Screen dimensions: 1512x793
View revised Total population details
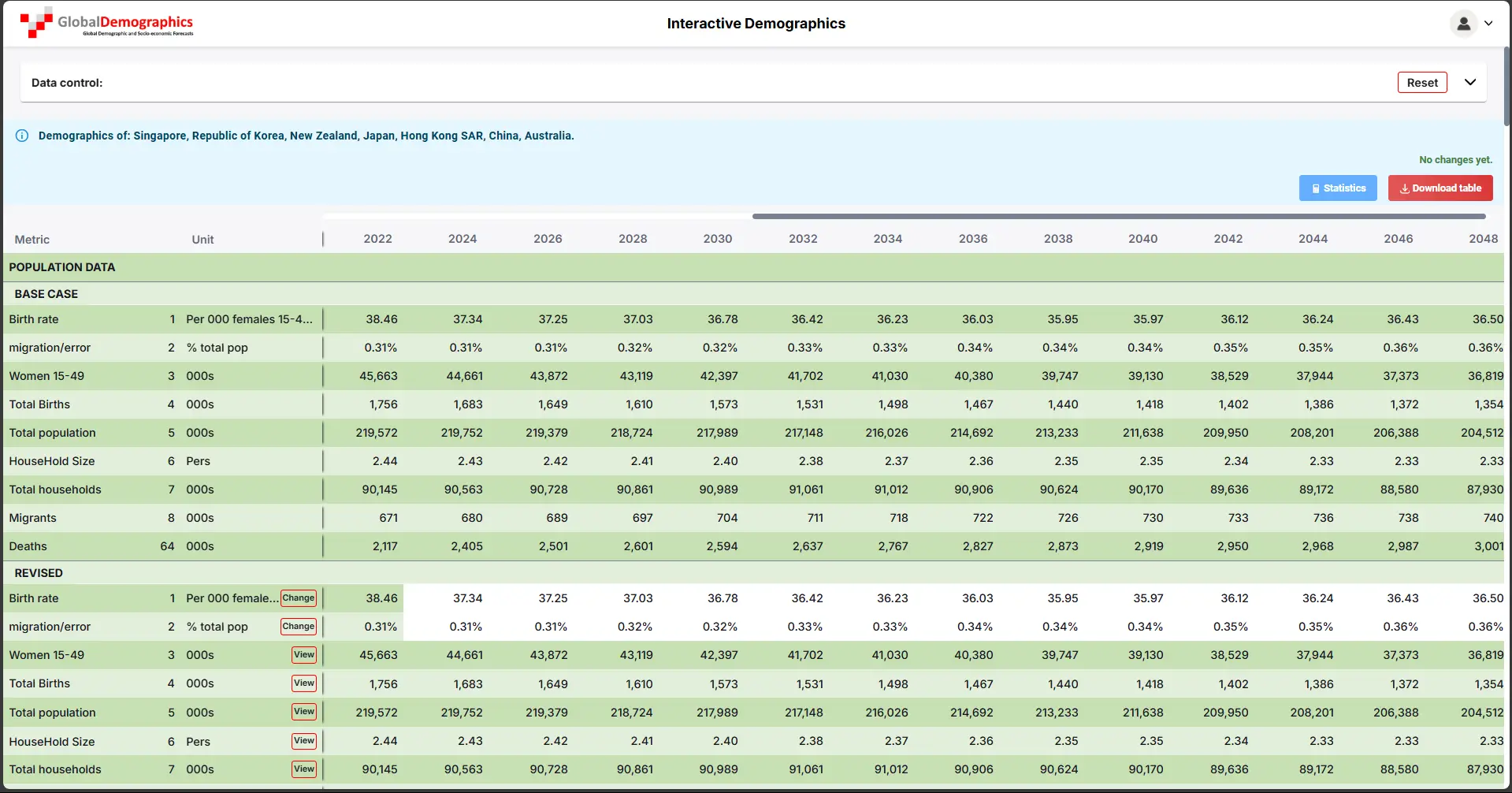coord(304,712)
